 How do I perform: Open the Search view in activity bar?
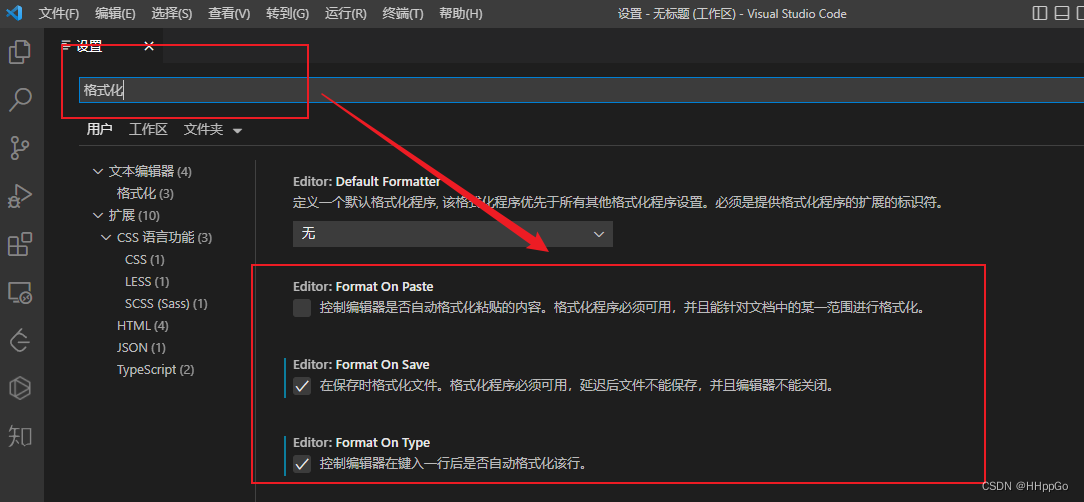[x=19, y=100]
